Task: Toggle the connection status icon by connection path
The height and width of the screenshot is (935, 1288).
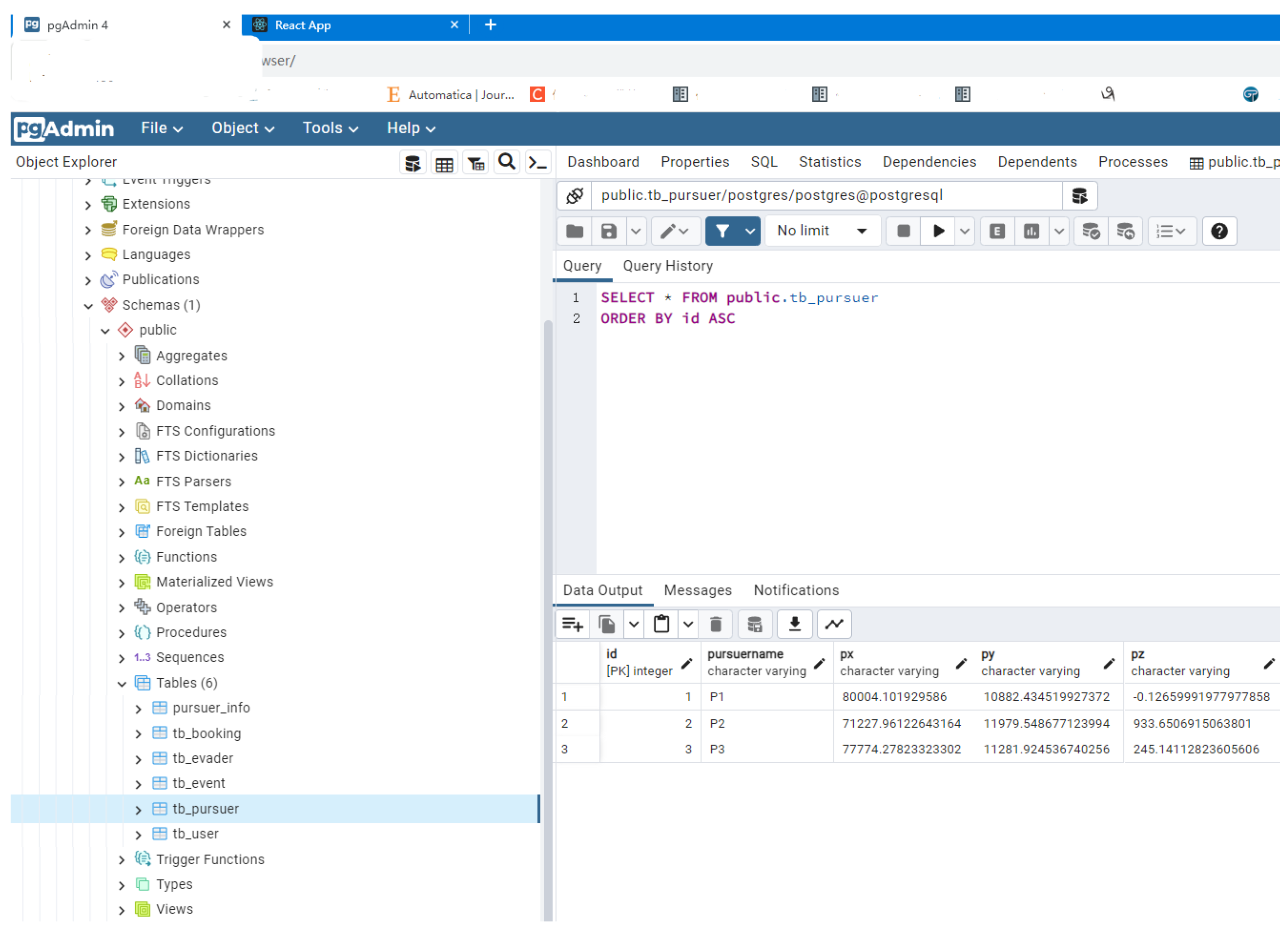Action: pos(575,196)
